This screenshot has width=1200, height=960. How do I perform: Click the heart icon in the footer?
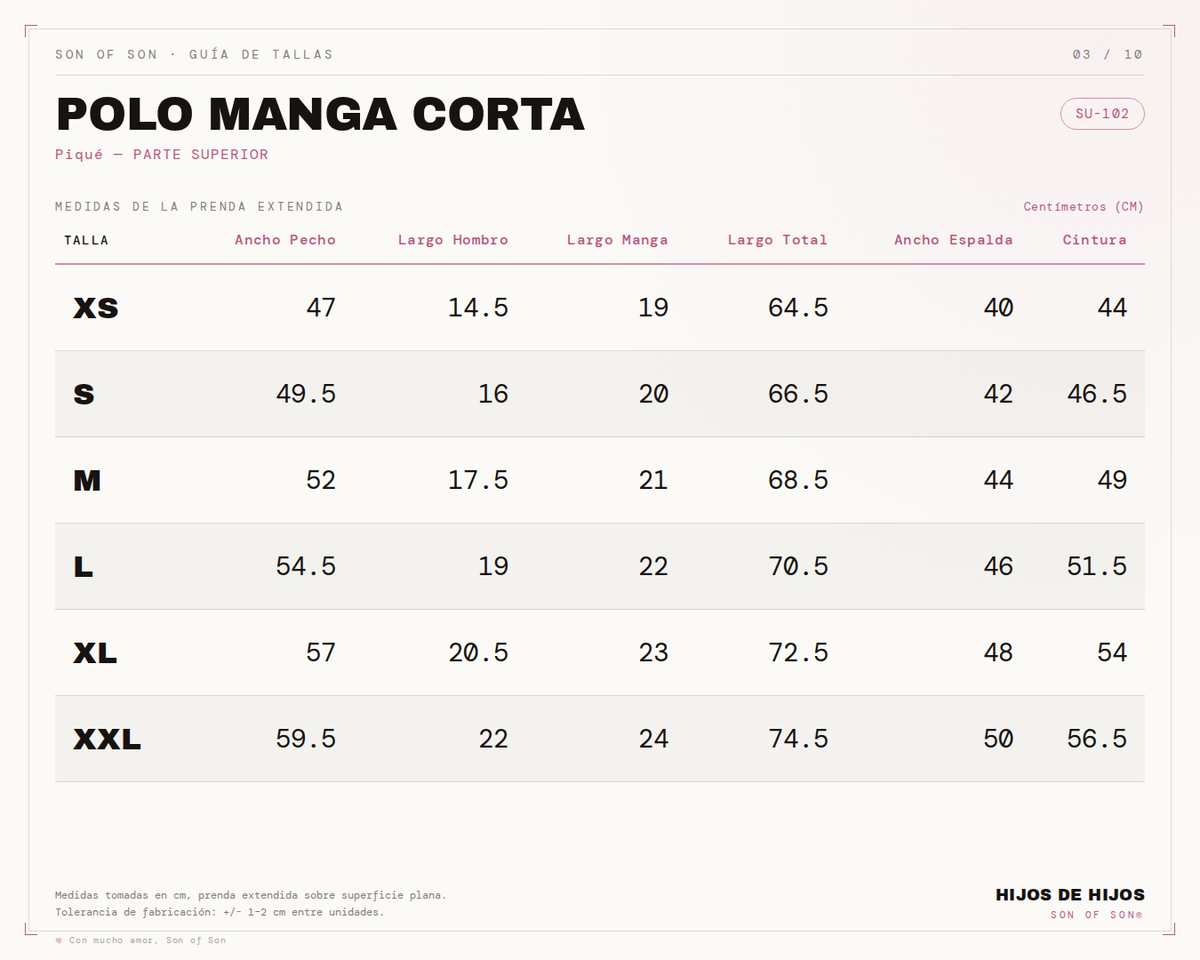pyautogui.click(x=59, y=940)
